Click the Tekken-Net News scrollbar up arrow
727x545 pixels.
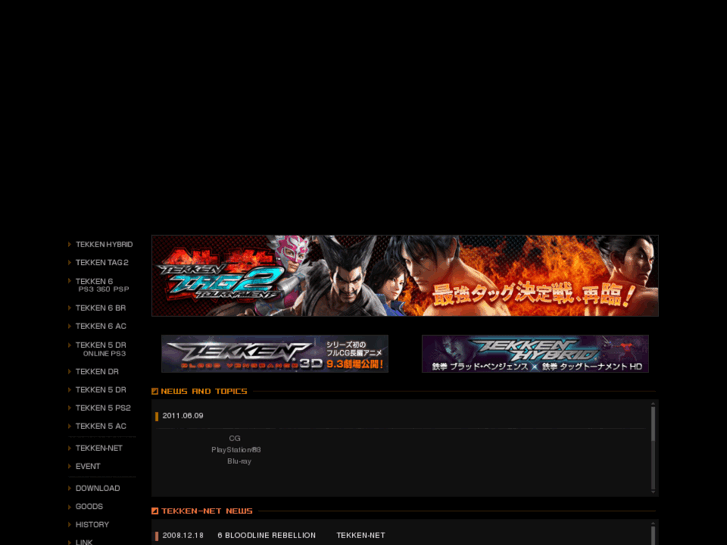[653, 524]
